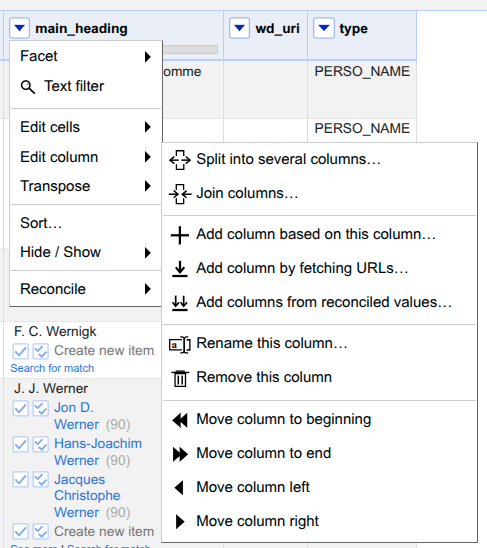Click reconciliation progress bar under main_heading
This screenshot has width=487, height=548.
[x=191, y=49]
